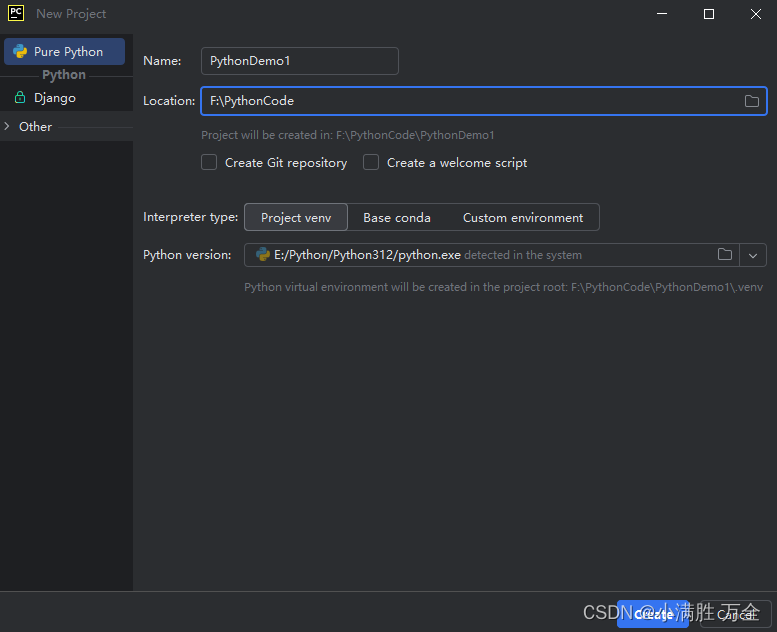777x632 pixels.
Task: Maximize the New Project window
Action: click(709, 14)
